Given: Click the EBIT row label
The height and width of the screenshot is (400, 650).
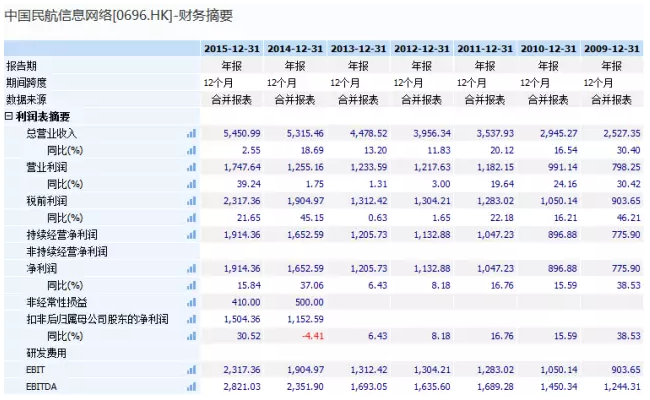Looking at the screenshot, I should pos(36,370).
